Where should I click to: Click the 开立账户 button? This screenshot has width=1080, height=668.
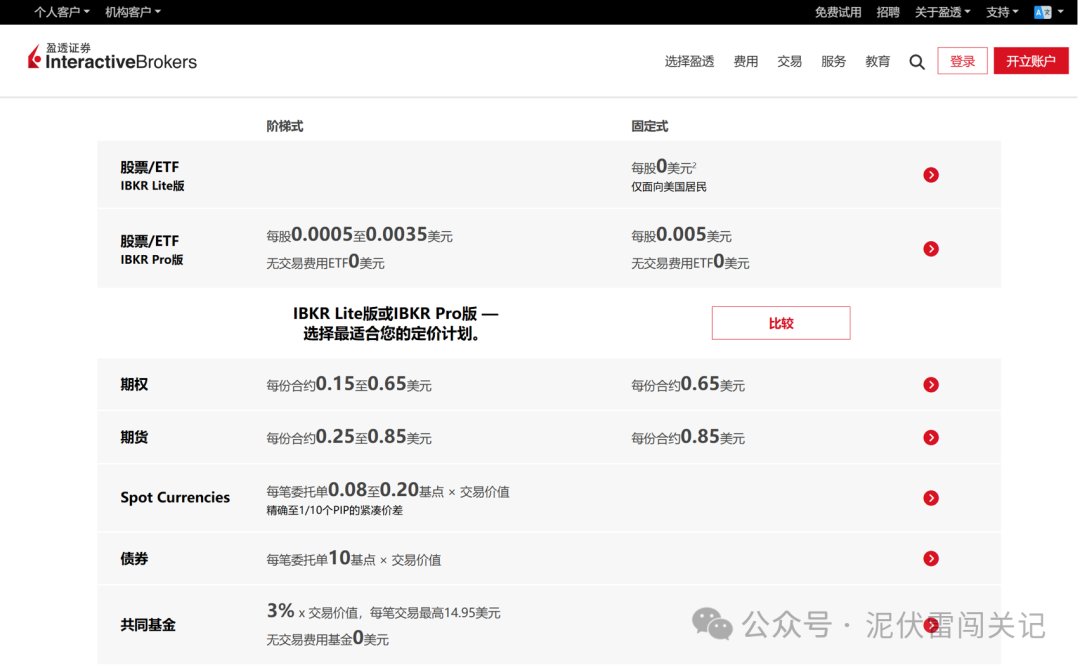tap(1030, 61)
